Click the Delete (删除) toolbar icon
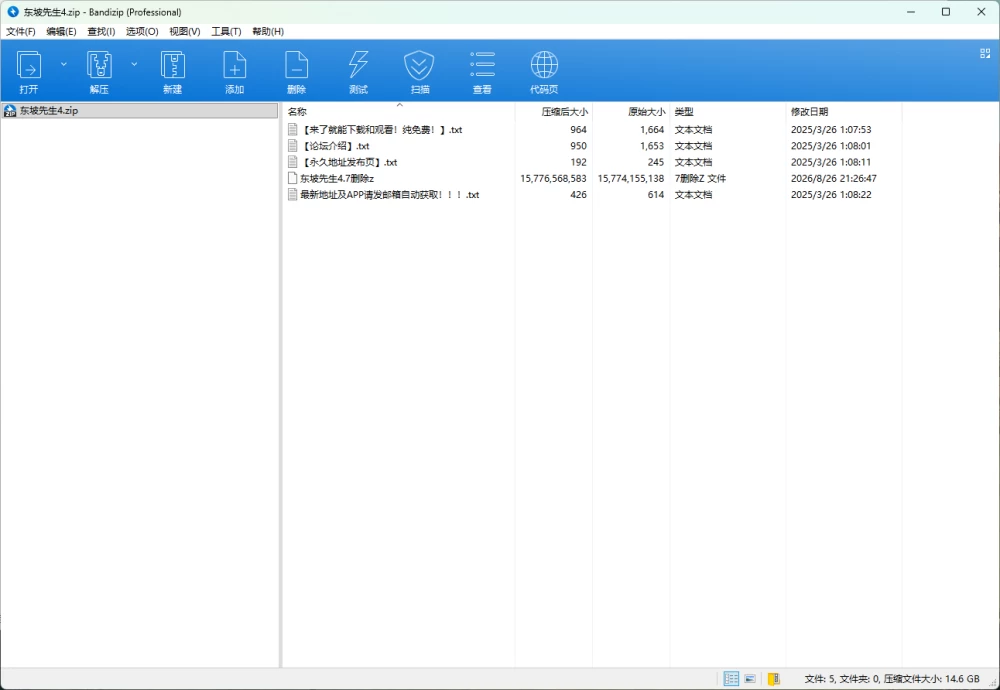The height and width of the screenshot is (690, 1000). [x=296, y=66]
